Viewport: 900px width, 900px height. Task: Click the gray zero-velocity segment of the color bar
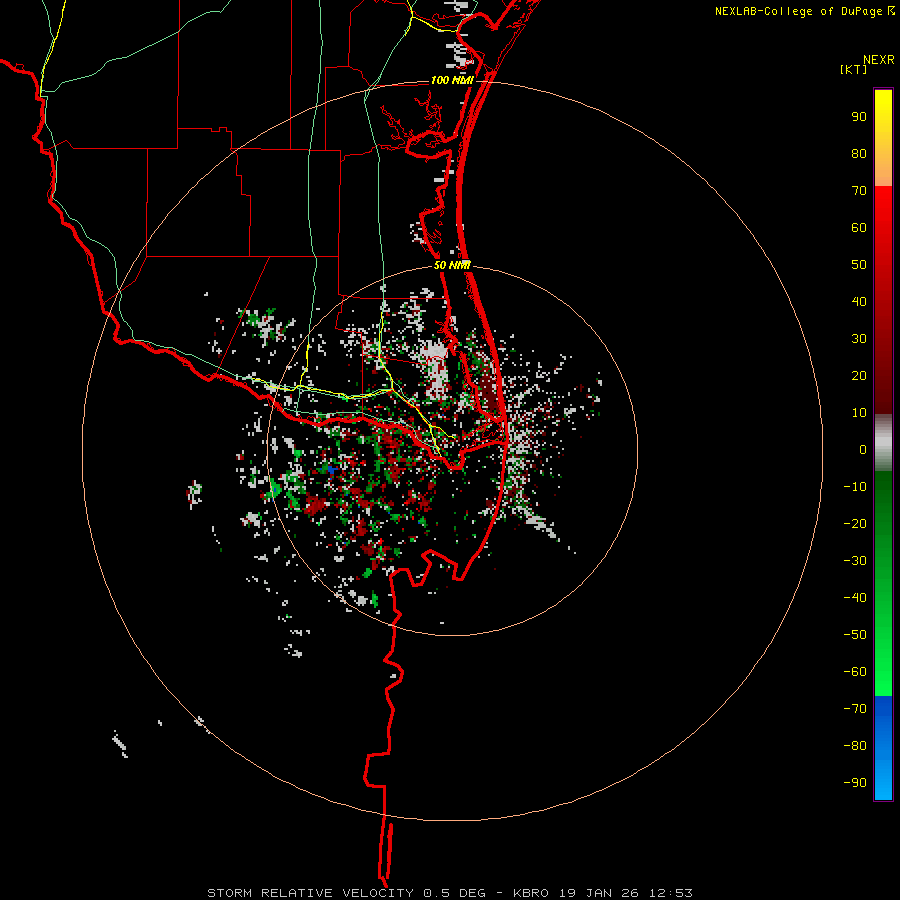coord(883,443)
